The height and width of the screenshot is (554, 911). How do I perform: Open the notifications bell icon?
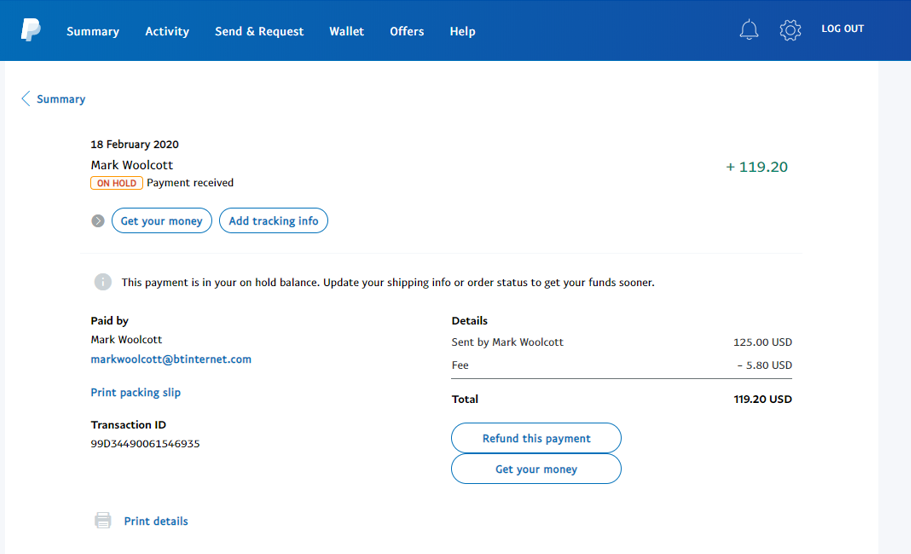pos(749,30)
